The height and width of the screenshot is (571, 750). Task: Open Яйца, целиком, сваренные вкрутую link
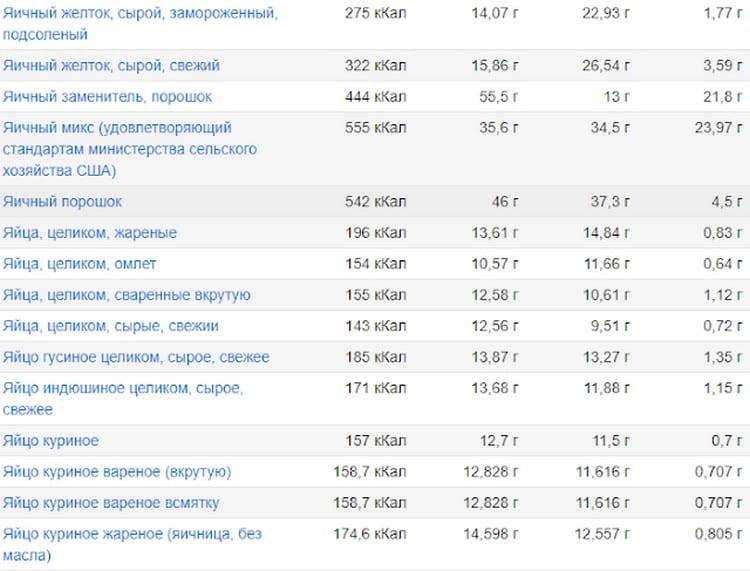click(127, 295)
